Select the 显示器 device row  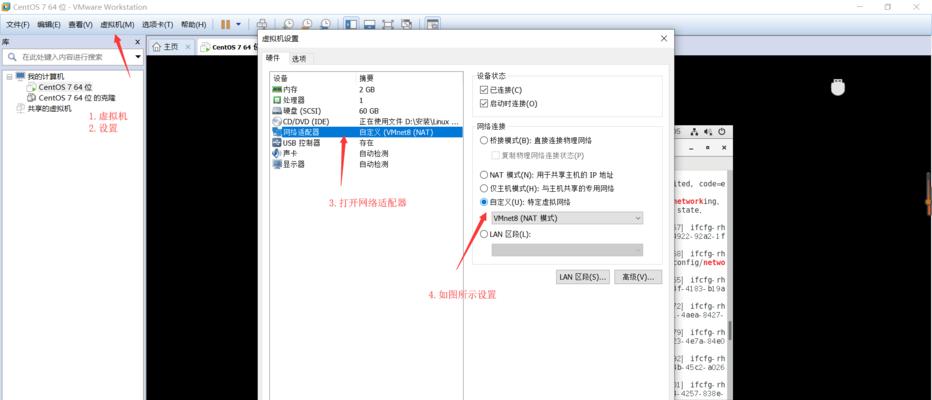click(366, 164)
